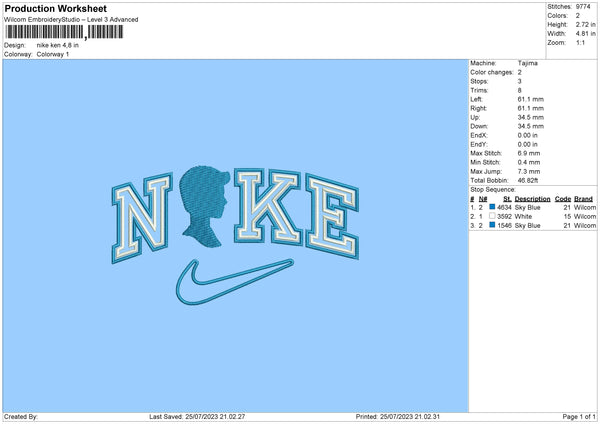
Task: Click the '34.5 mm' value beside Up
Action: pos(530,117)
